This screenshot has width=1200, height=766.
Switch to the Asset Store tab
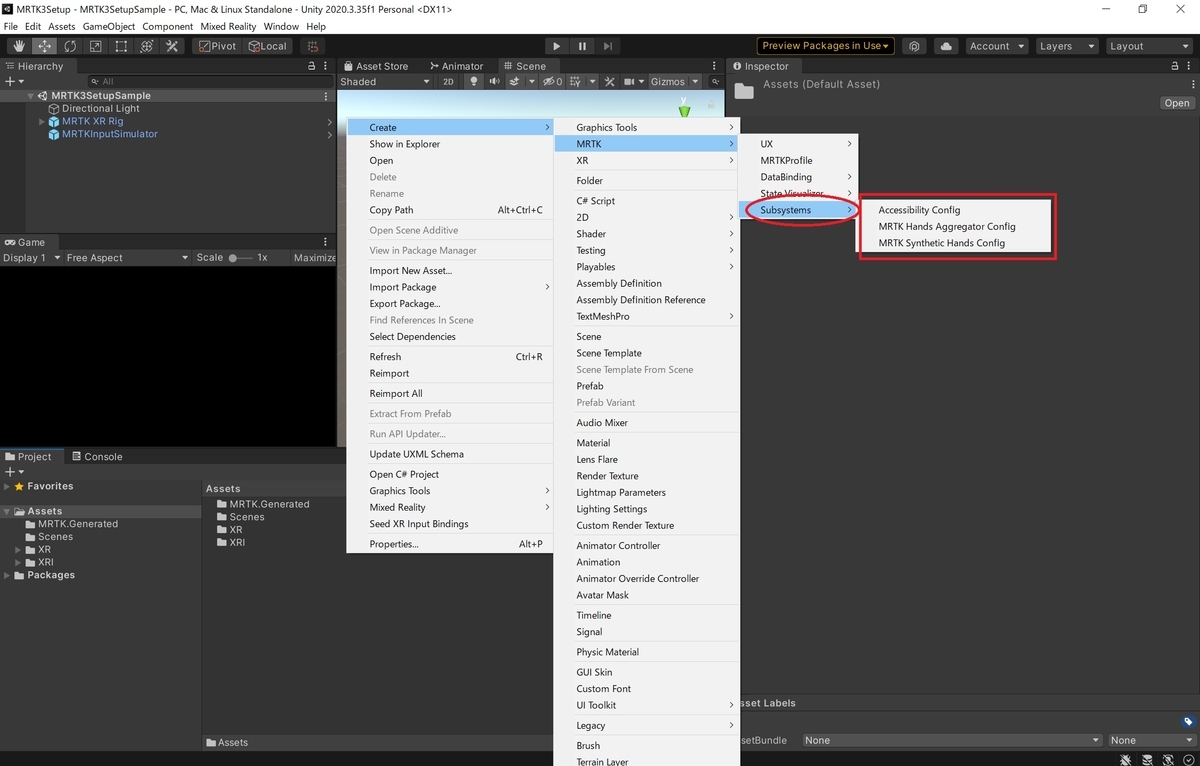click(375, 66)
